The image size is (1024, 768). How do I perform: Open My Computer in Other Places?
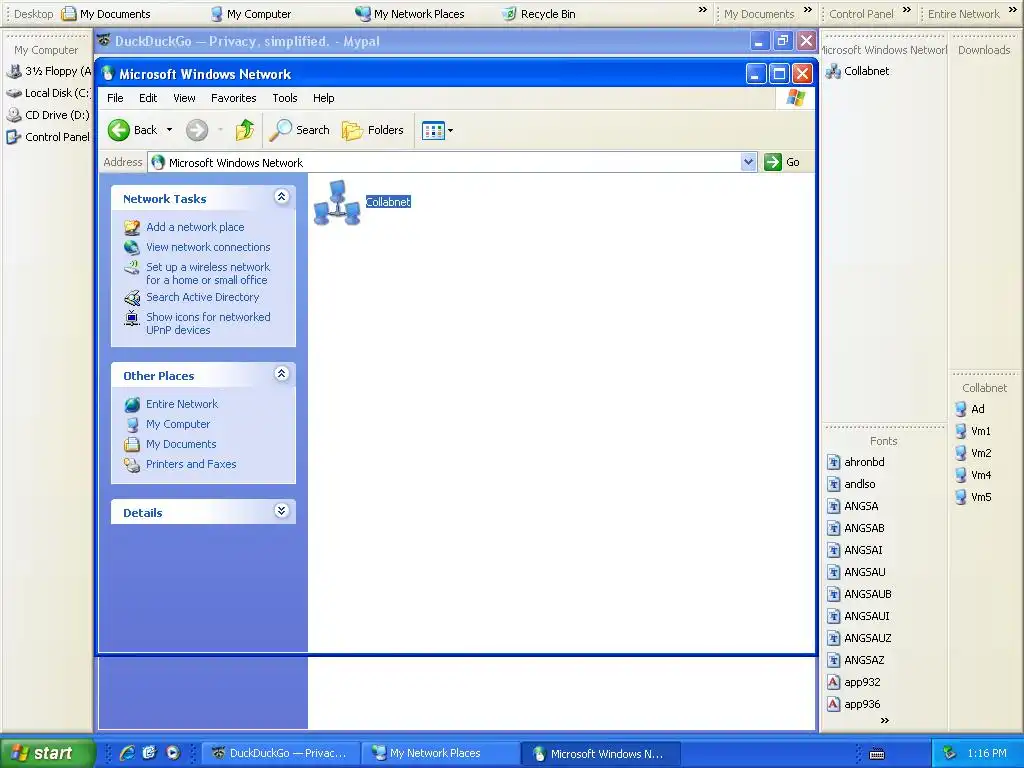[178, 424]
